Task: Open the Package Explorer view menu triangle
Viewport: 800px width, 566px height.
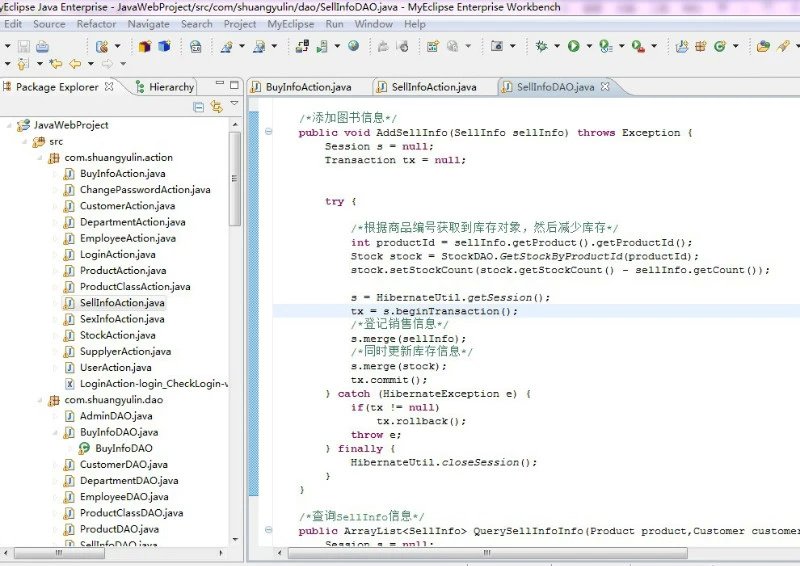Action: coord(234,104)
